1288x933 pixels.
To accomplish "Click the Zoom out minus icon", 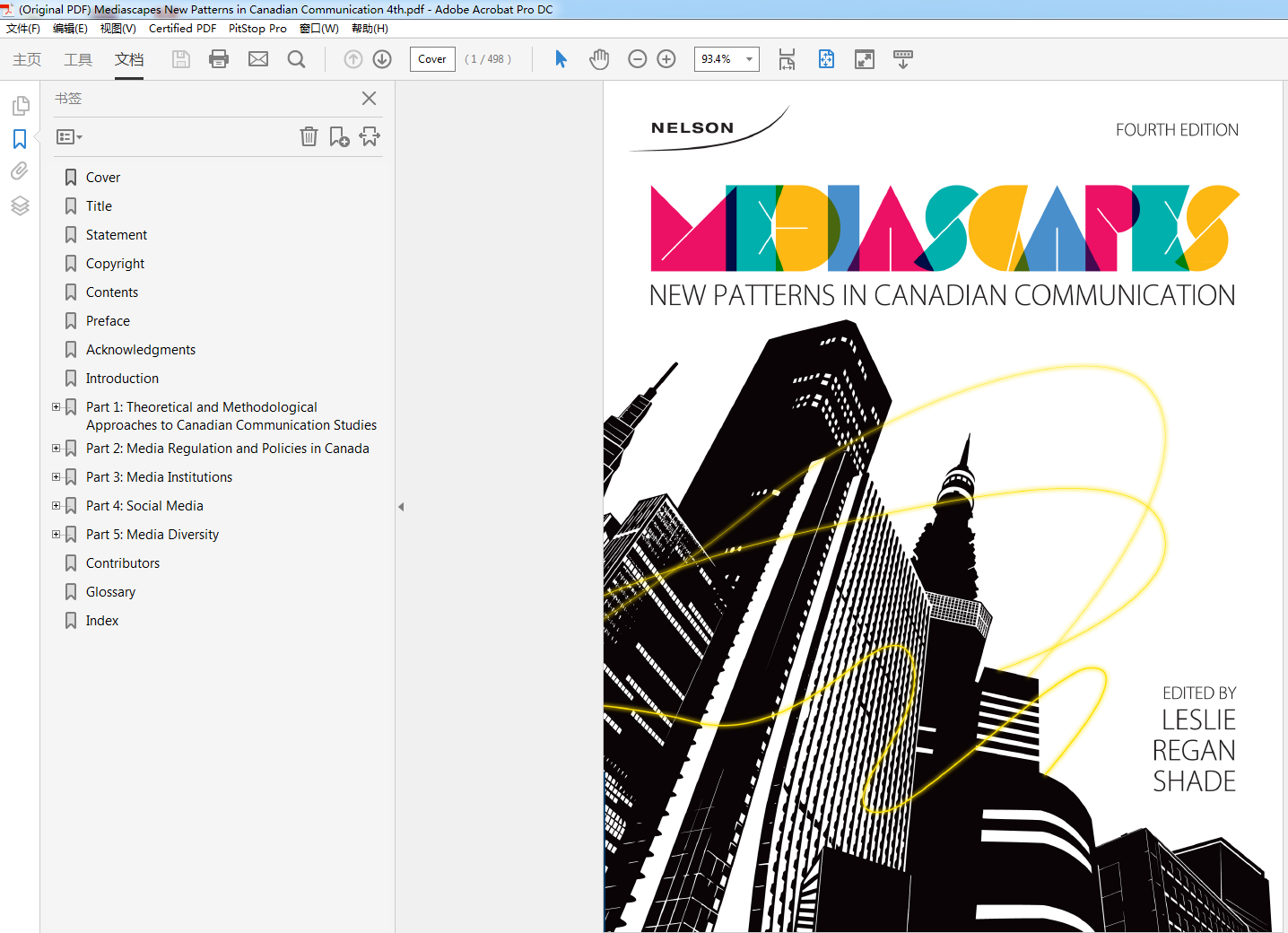I will click(638, 59).
